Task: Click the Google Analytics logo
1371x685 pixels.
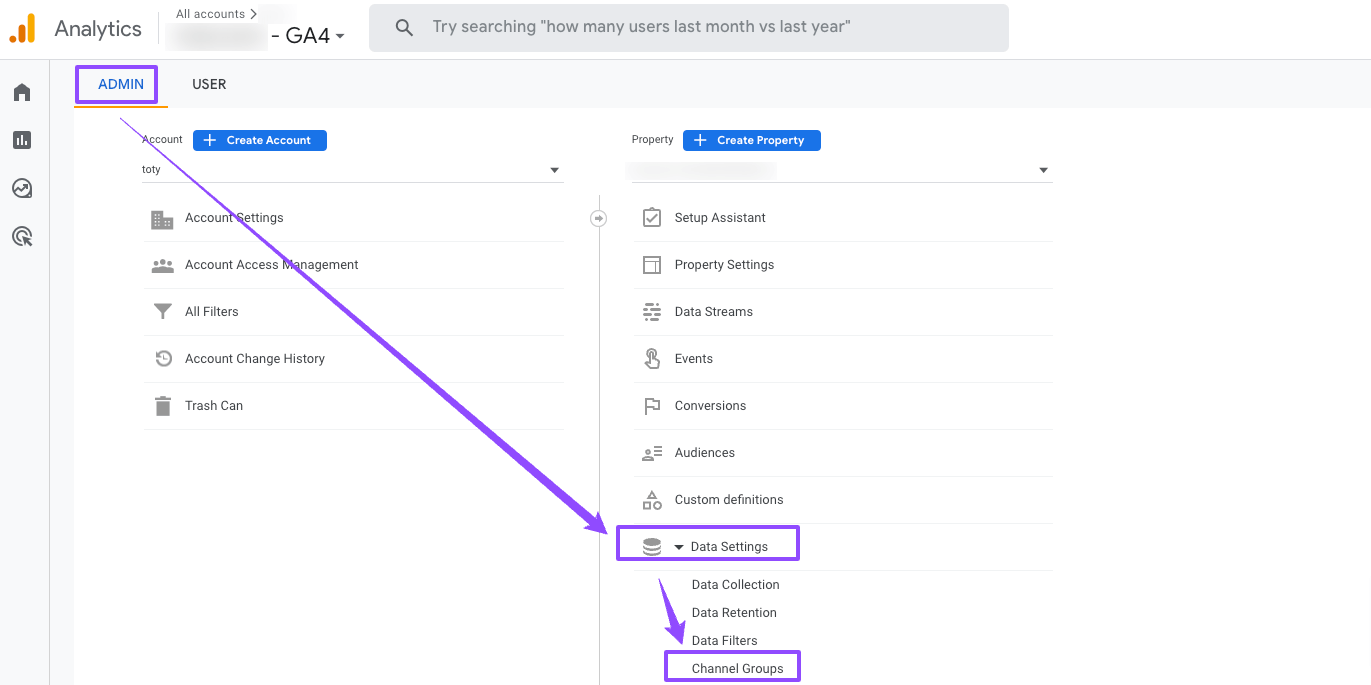Action: click(22, 28)
